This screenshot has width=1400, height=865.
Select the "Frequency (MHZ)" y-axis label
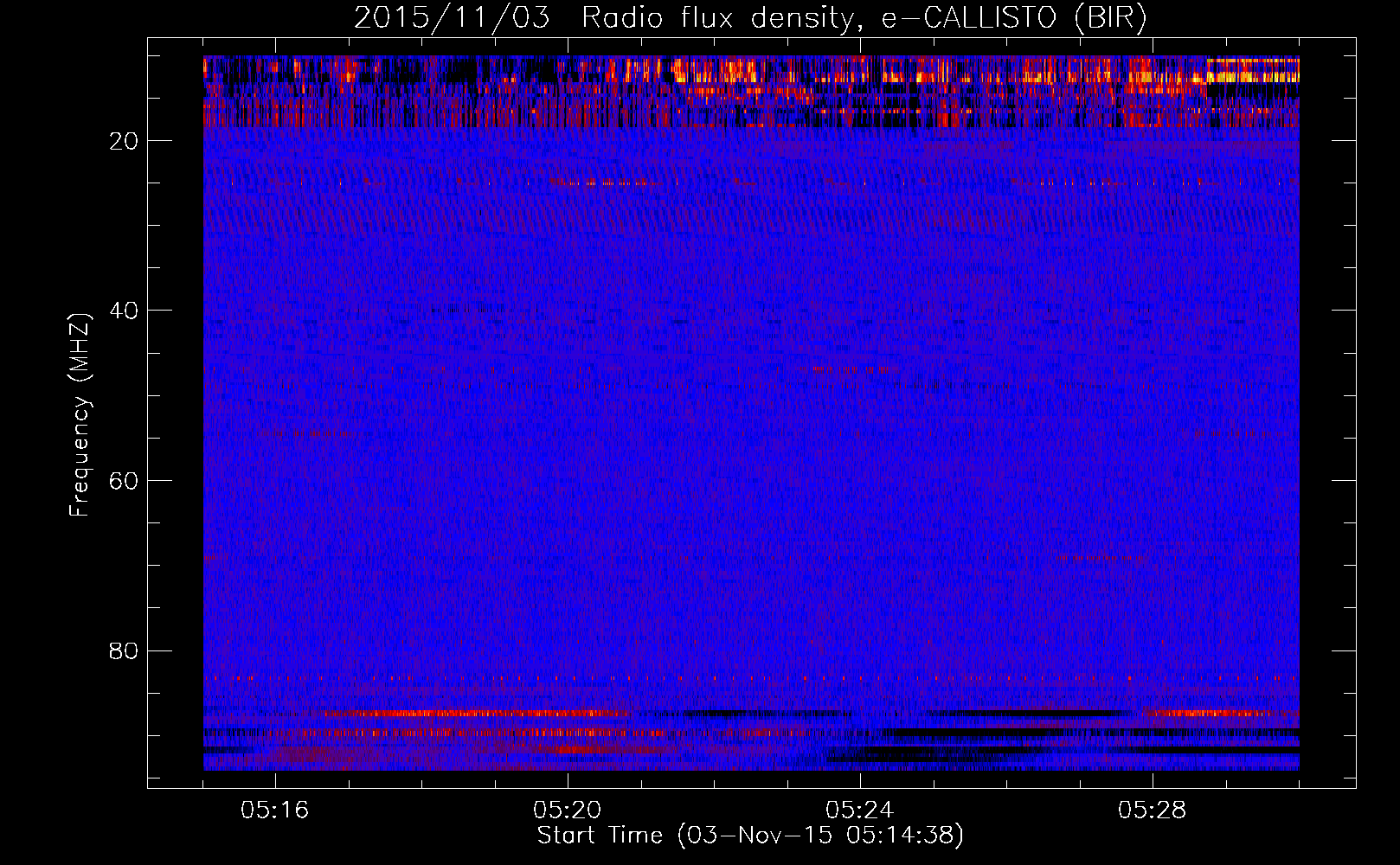point(80,415)
